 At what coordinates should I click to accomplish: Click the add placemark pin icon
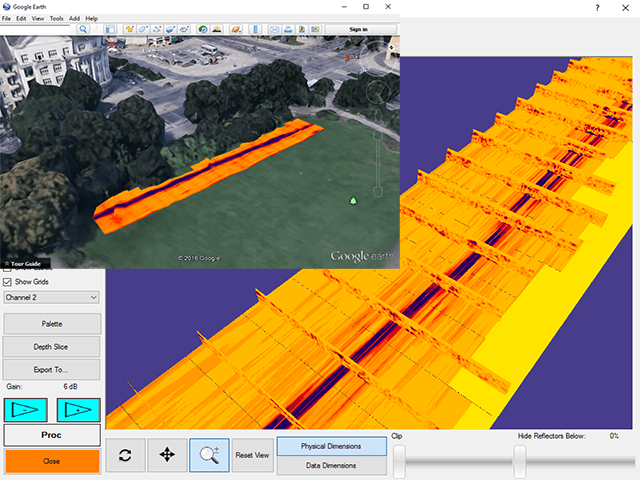(x=129, y=29)
